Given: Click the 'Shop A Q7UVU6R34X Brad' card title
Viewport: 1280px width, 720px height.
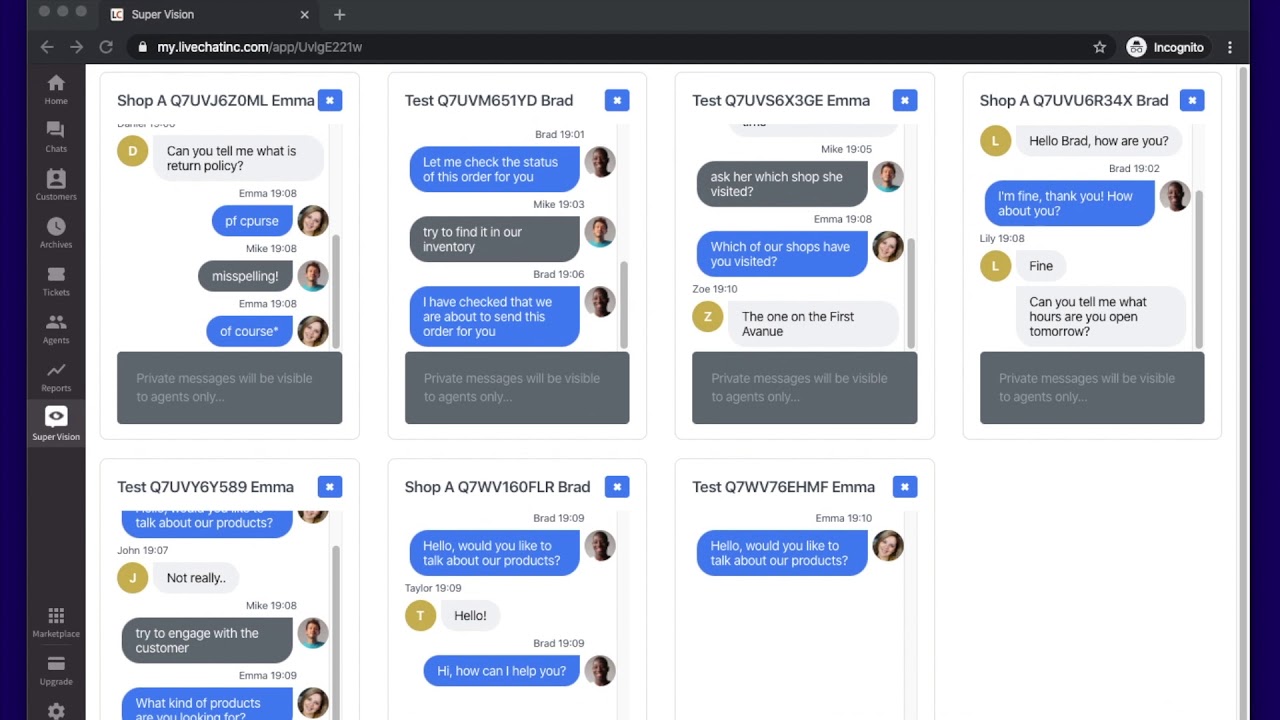Looking at the screenshot, I should click(x=1074, y=100).
